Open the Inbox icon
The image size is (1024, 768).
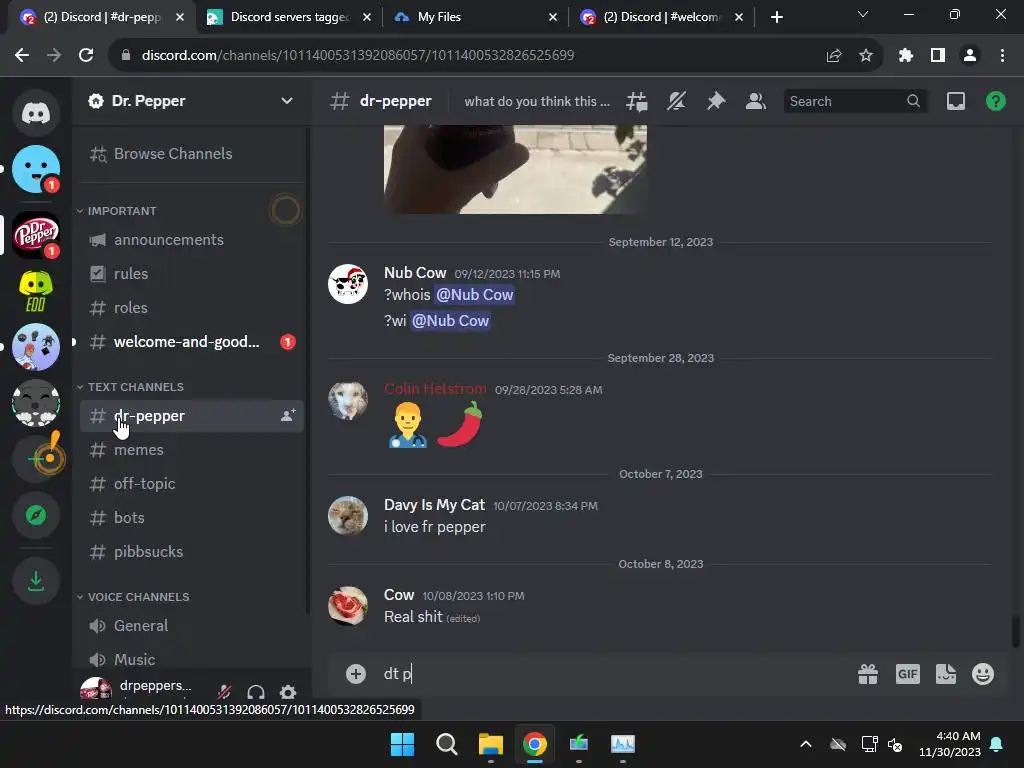956,101
